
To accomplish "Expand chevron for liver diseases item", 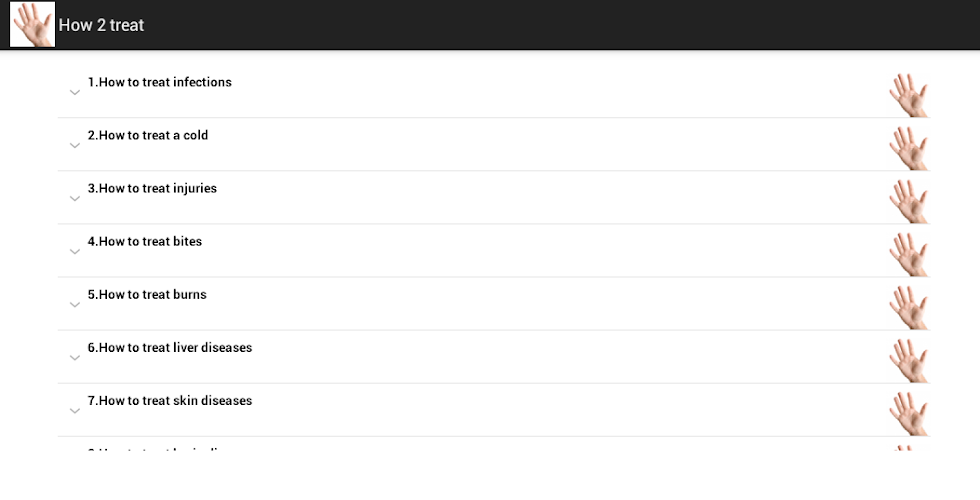I will (75, 358).
